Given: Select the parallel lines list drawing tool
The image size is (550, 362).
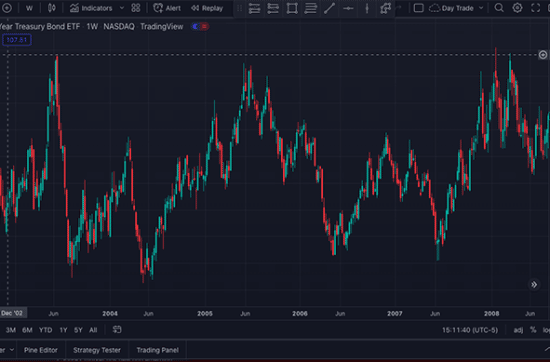Looking at the screenshot, I should pos(310,8).
